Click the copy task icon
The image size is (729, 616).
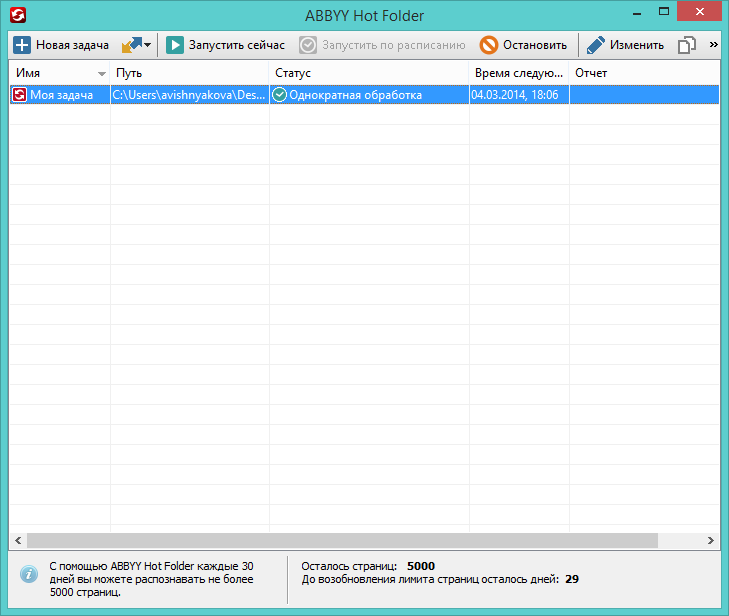coord(687,45)
